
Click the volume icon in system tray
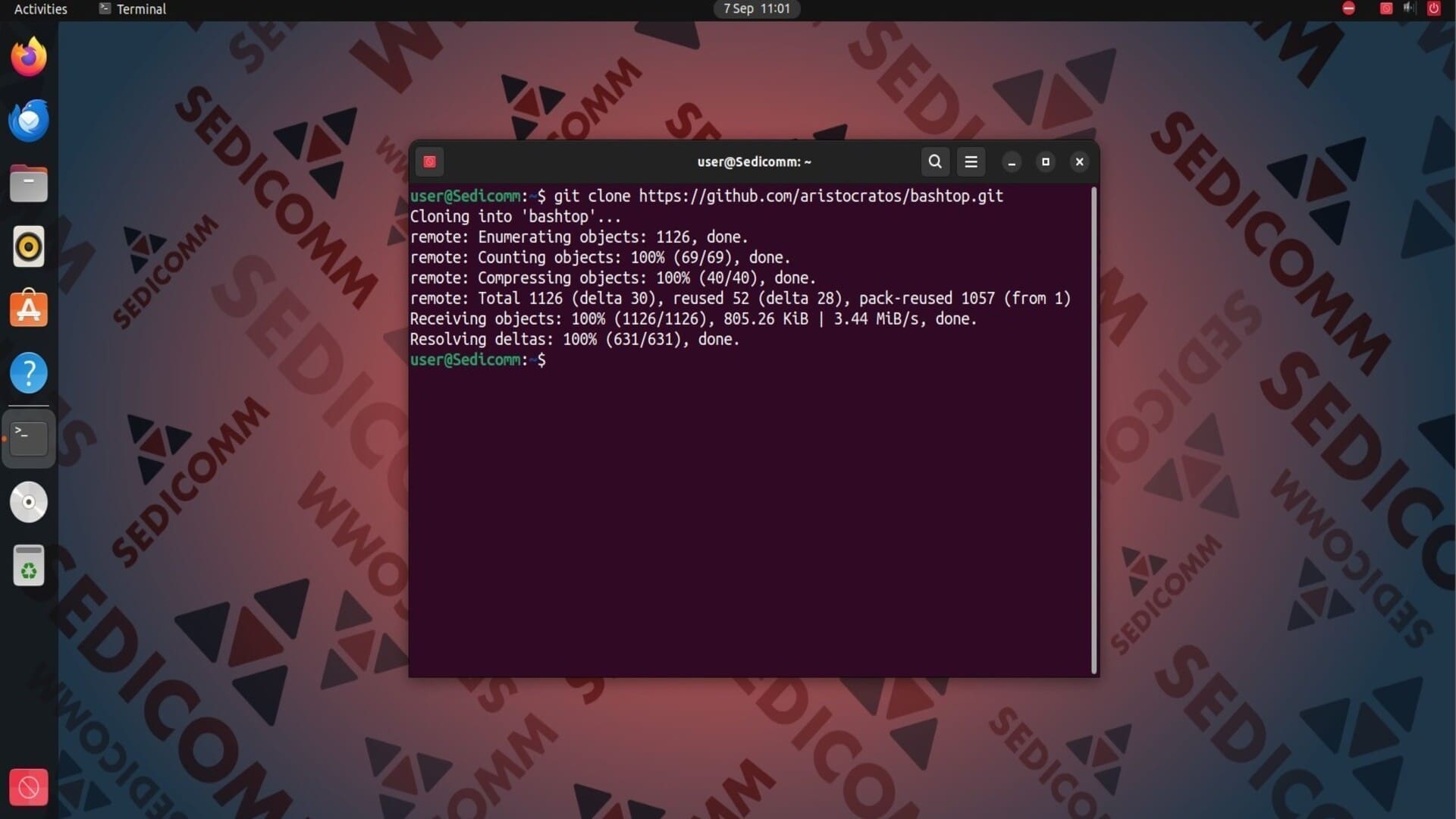coord(1409,8)
